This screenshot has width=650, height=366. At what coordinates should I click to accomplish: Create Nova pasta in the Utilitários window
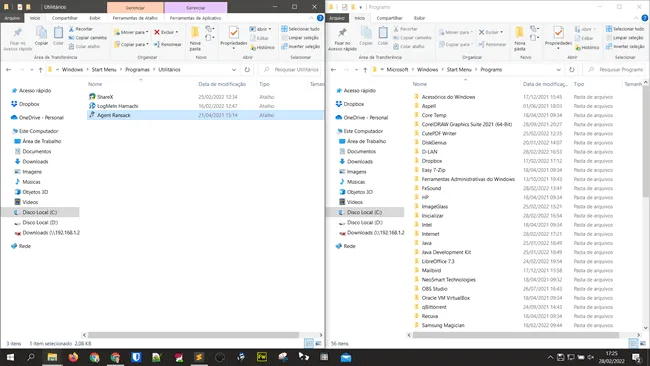(x=195, y=39)
